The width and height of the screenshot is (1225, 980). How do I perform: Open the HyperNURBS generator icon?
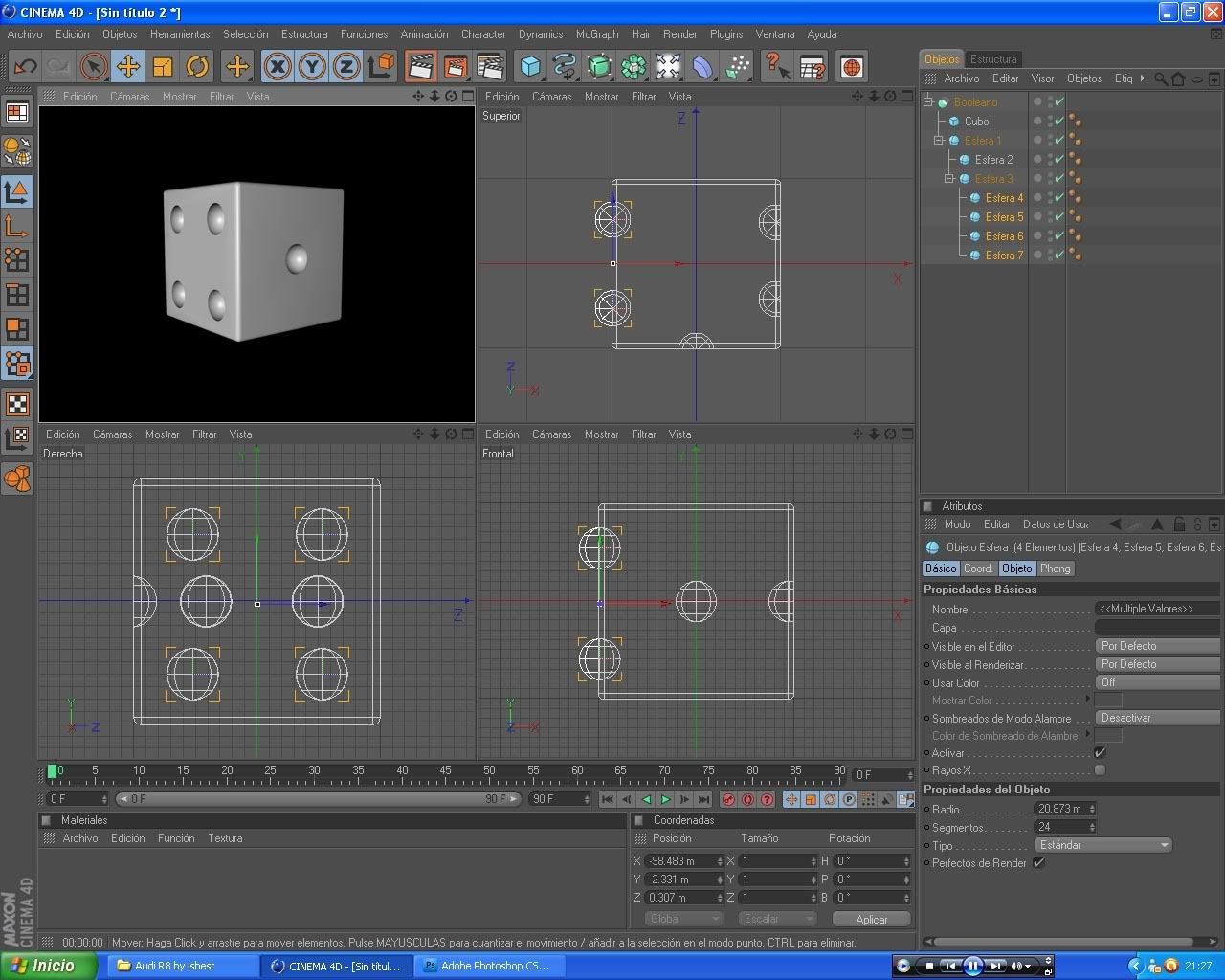599,67
